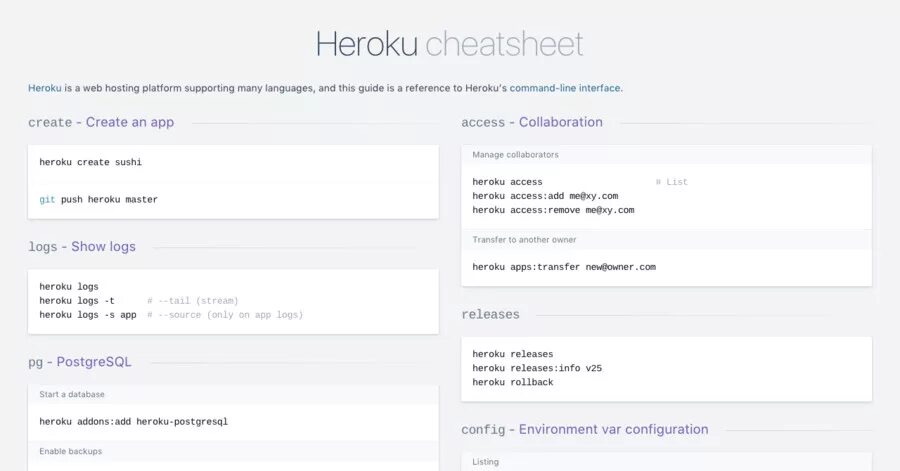Viewport: 900px width, 471px height.
Task: Click the "heroku logs -s app" line
Action: (x=88, y=314)
